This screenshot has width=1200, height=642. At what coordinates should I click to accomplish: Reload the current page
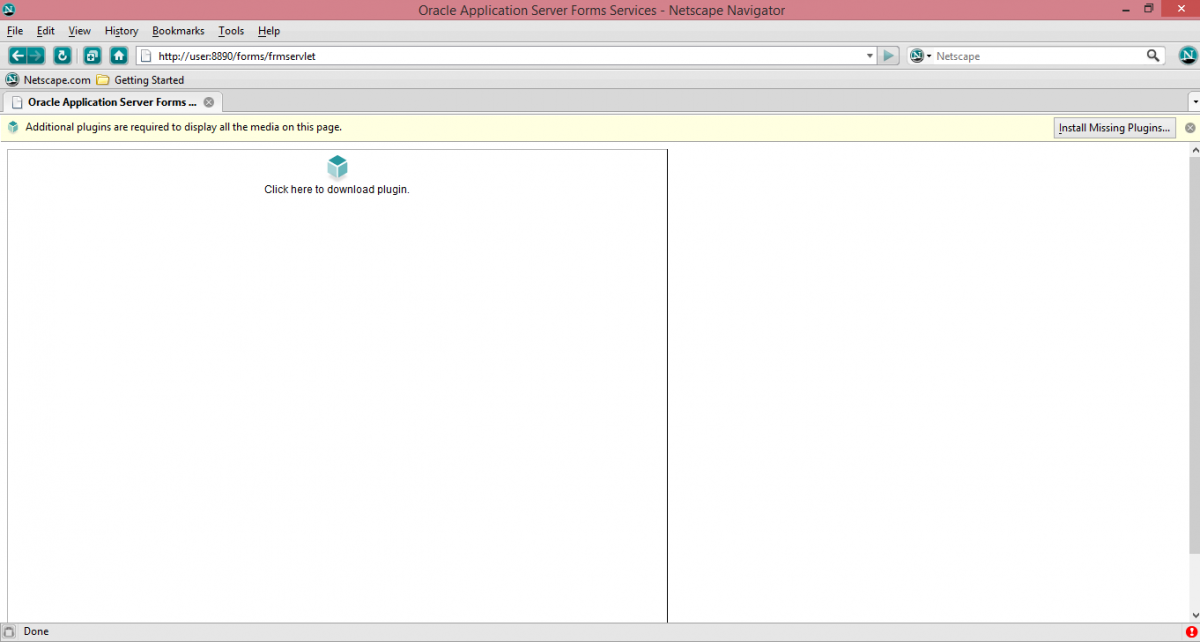pos(62,56)
